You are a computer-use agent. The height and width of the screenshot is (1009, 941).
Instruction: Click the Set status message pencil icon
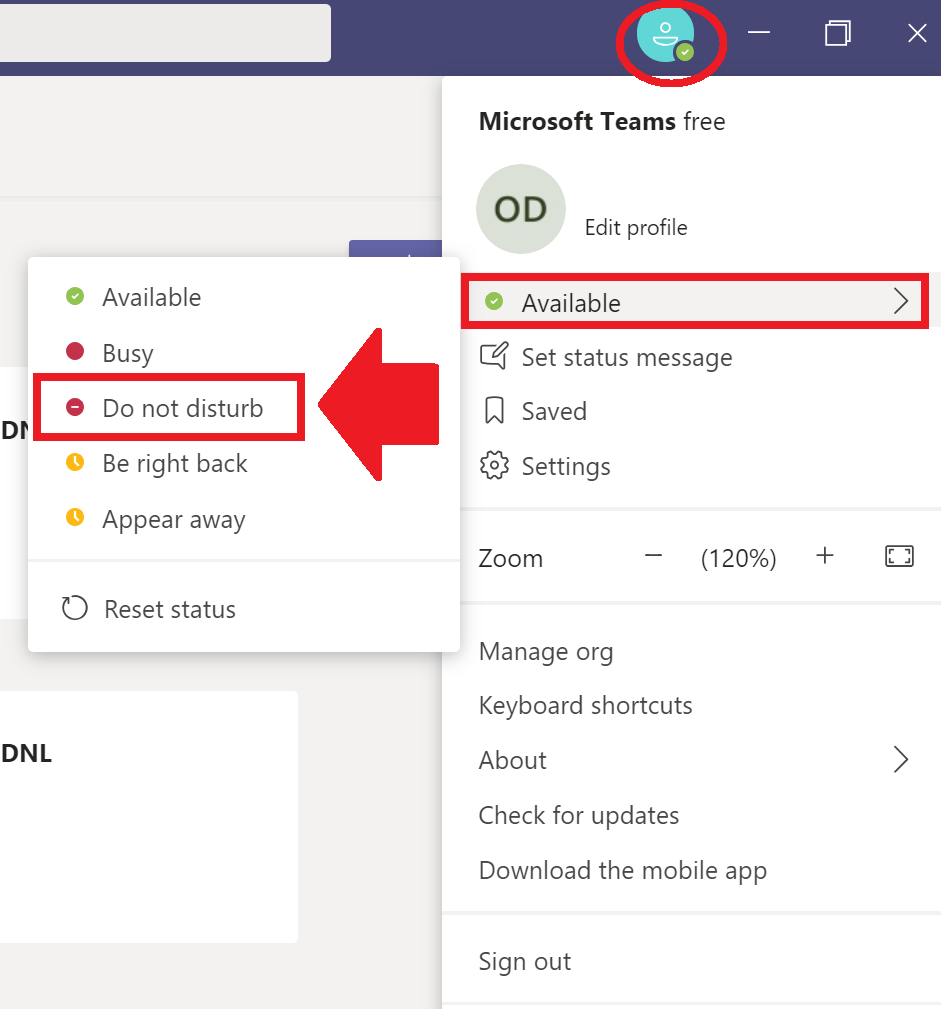(x=494, y=356)
